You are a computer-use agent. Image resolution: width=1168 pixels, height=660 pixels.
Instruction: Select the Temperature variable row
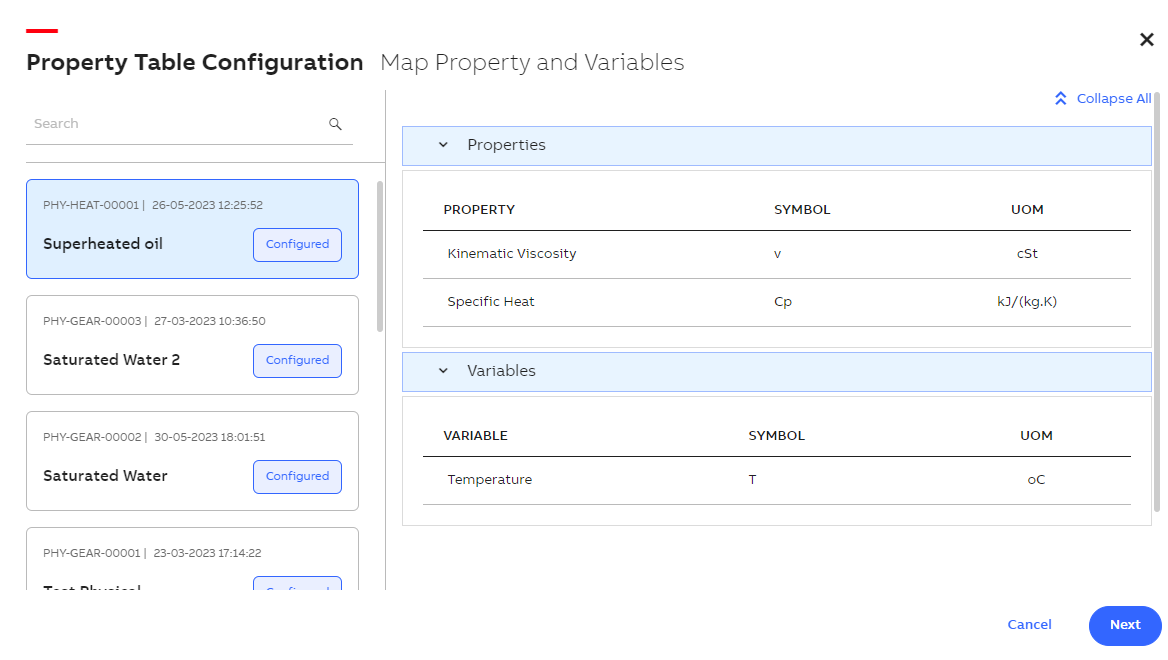point(777,480)
